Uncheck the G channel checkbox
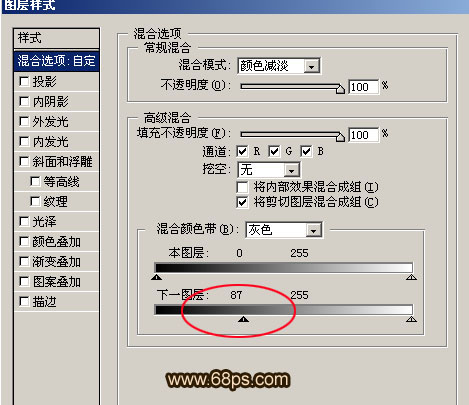 pyautogui.click(x=274, y=152)
